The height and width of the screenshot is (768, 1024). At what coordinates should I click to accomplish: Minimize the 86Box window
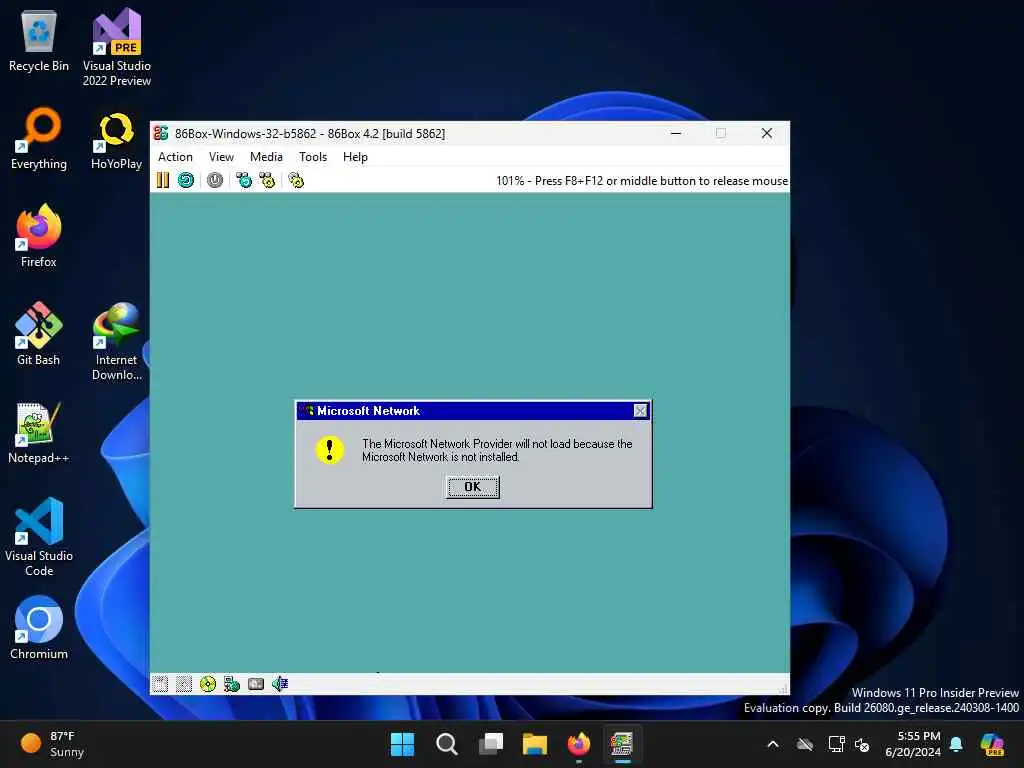[x=676, y=133]
